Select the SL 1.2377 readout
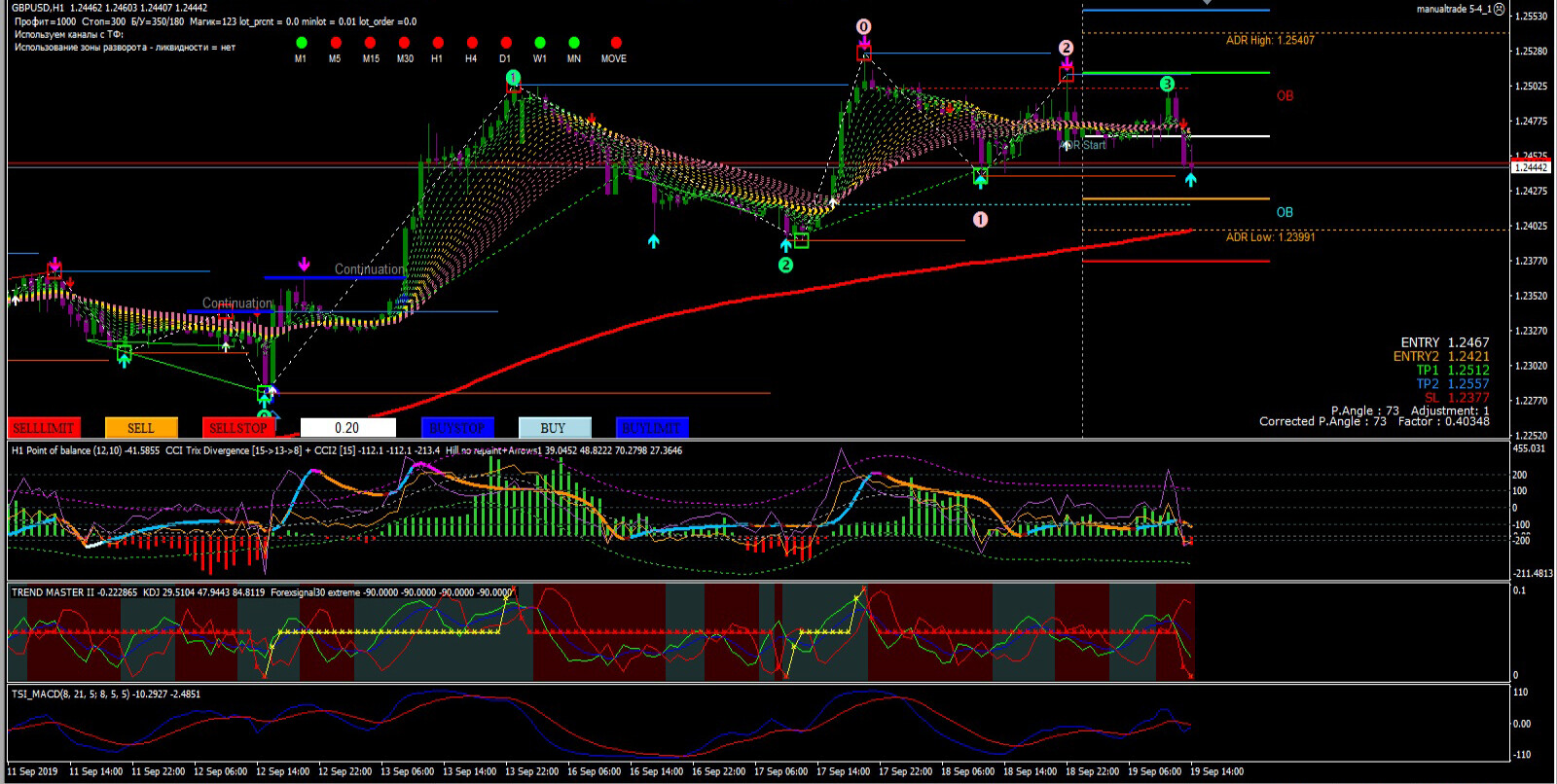The image size is (1557, 784). (x=1457, y=397)
